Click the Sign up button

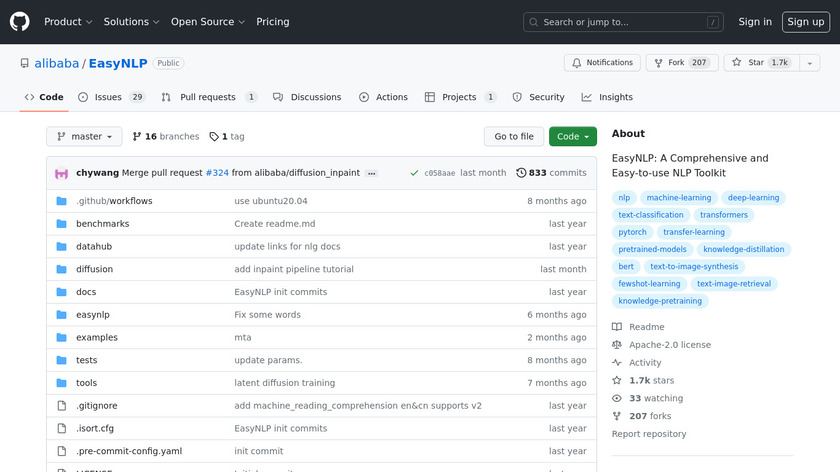tap(806, 22)
